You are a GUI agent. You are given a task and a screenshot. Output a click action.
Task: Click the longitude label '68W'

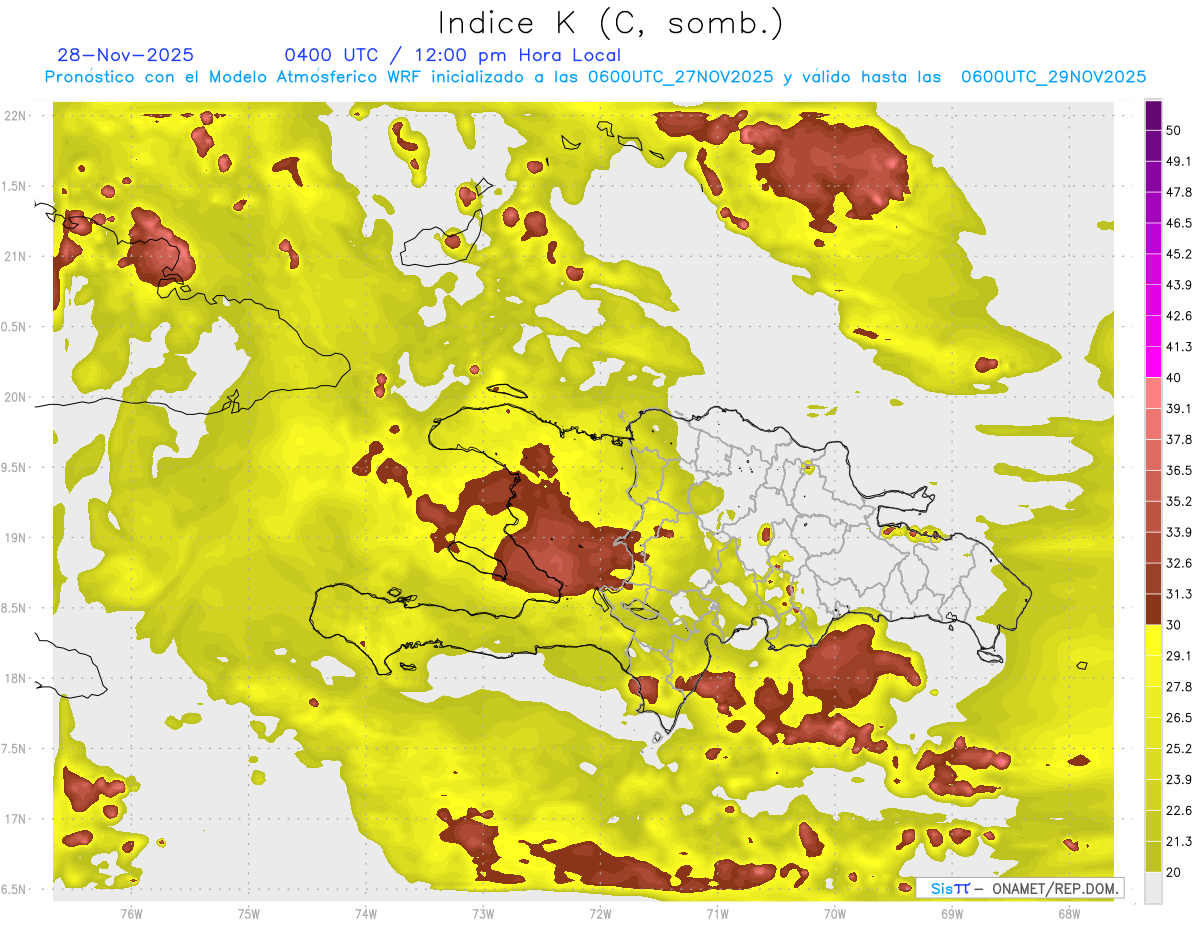[1068, 914]
